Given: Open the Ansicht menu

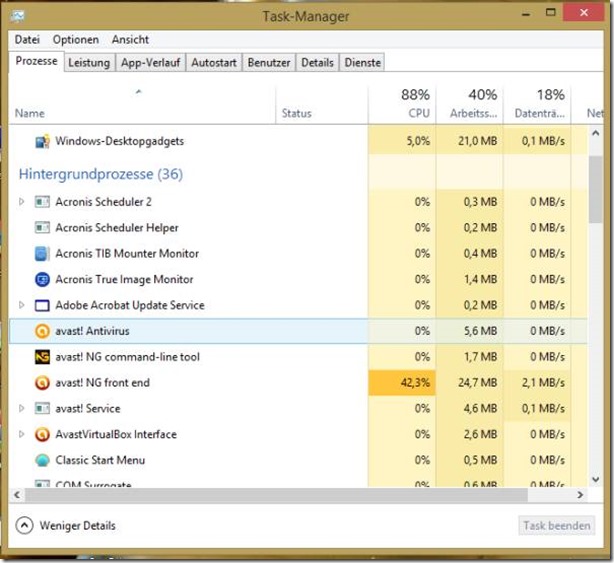Looking at the screenshot, I should [x=130, y=40].
